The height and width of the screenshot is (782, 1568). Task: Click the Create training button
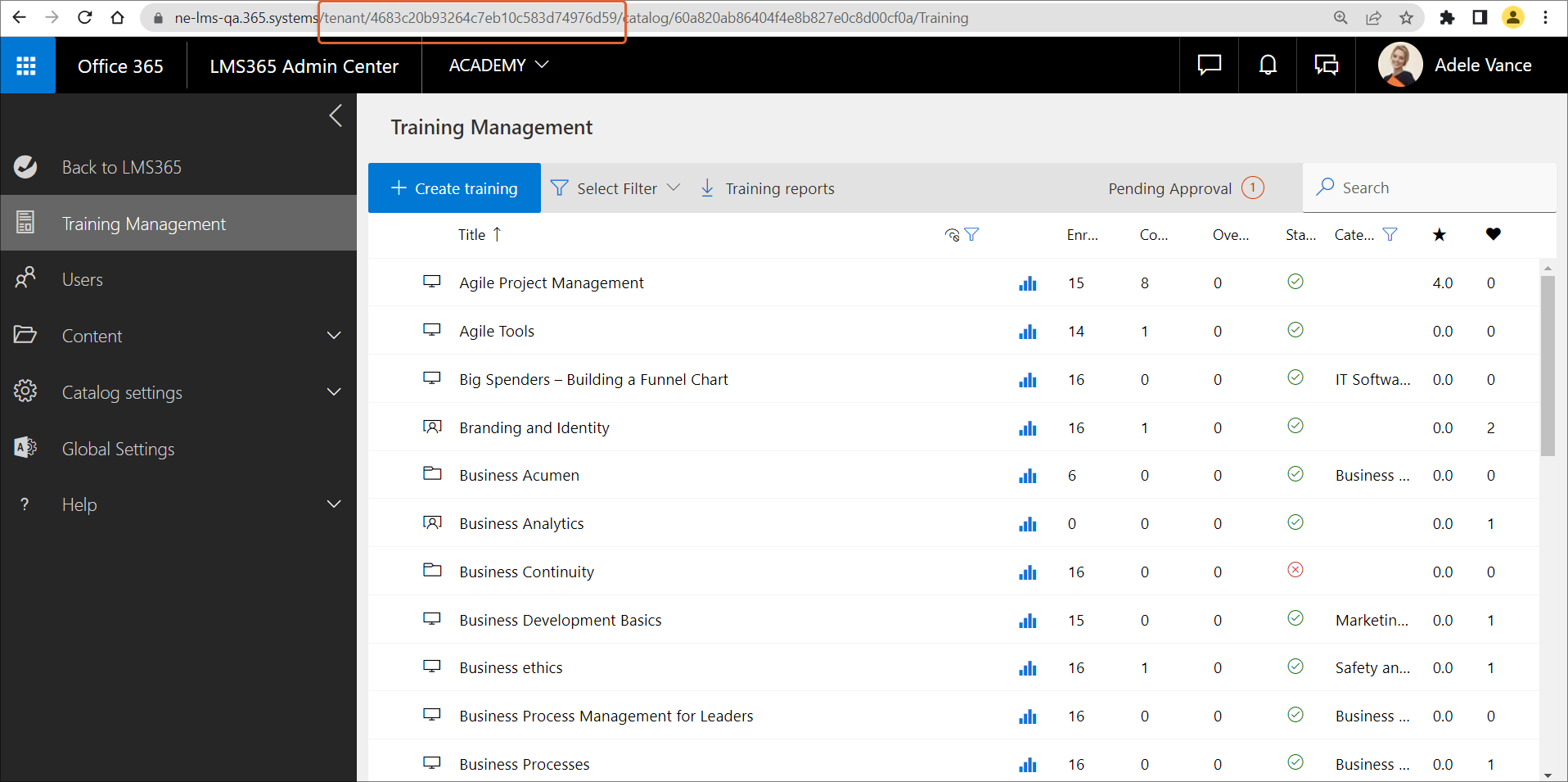(x=454, y=188)
